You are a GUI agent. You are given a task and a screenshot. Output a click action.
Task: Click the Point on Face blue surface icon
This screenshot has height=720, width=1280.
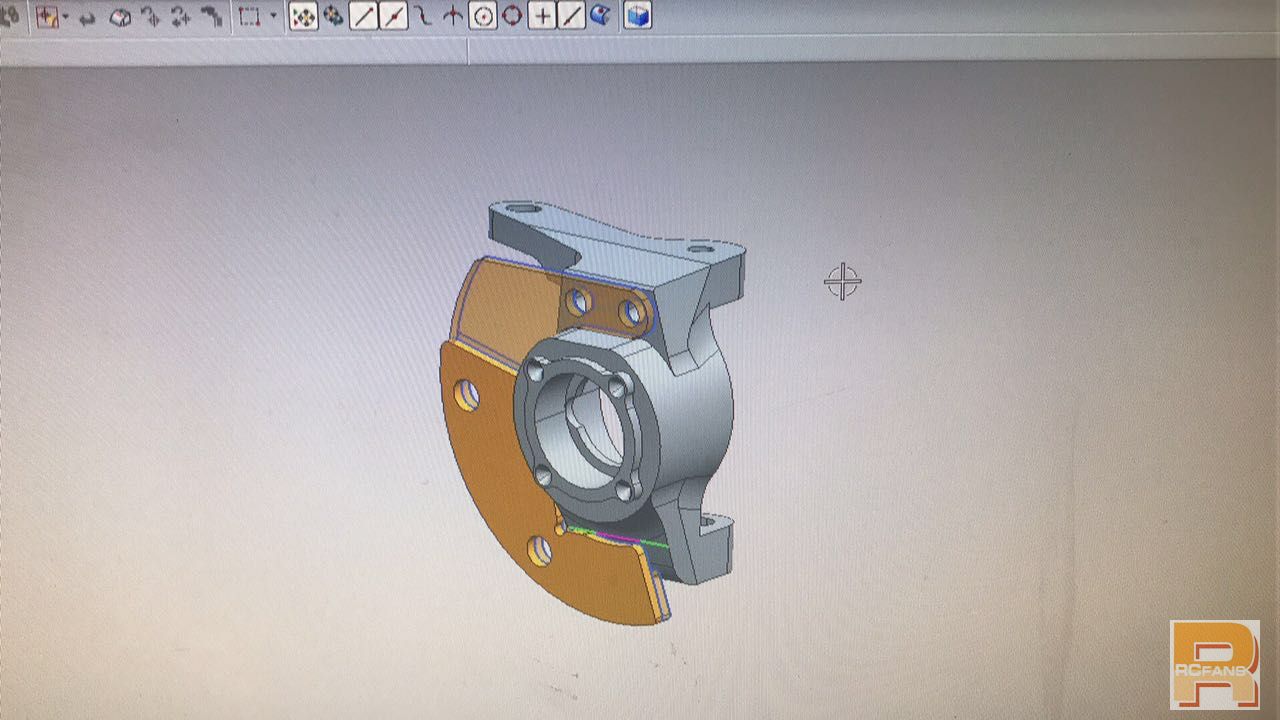pos(601,15)
